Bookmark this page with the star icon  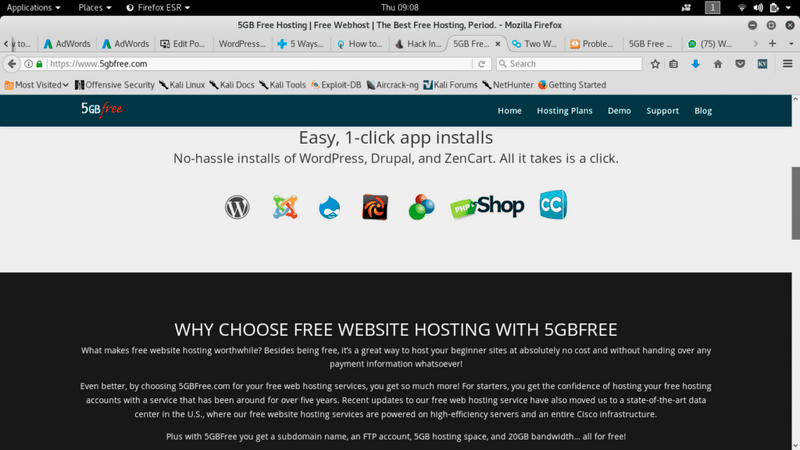point(655,64)
